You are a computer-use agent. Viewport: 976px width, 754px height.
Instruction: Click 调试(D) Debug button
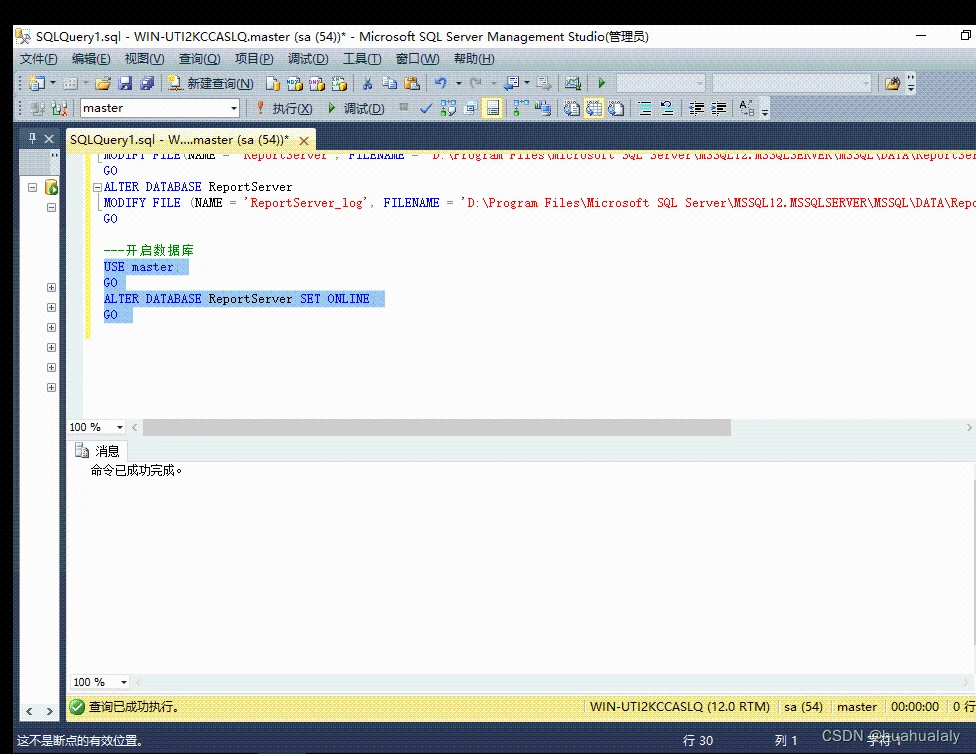click(356, 108)
